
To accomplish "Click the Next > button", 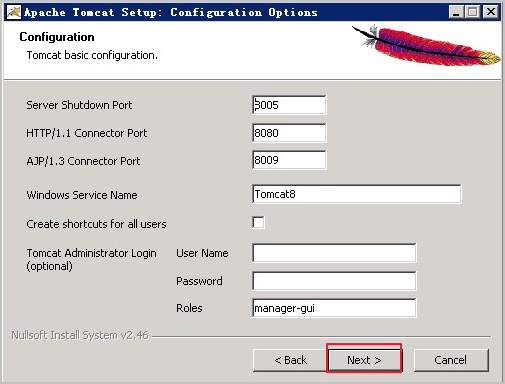I will [x=364, y=360].
